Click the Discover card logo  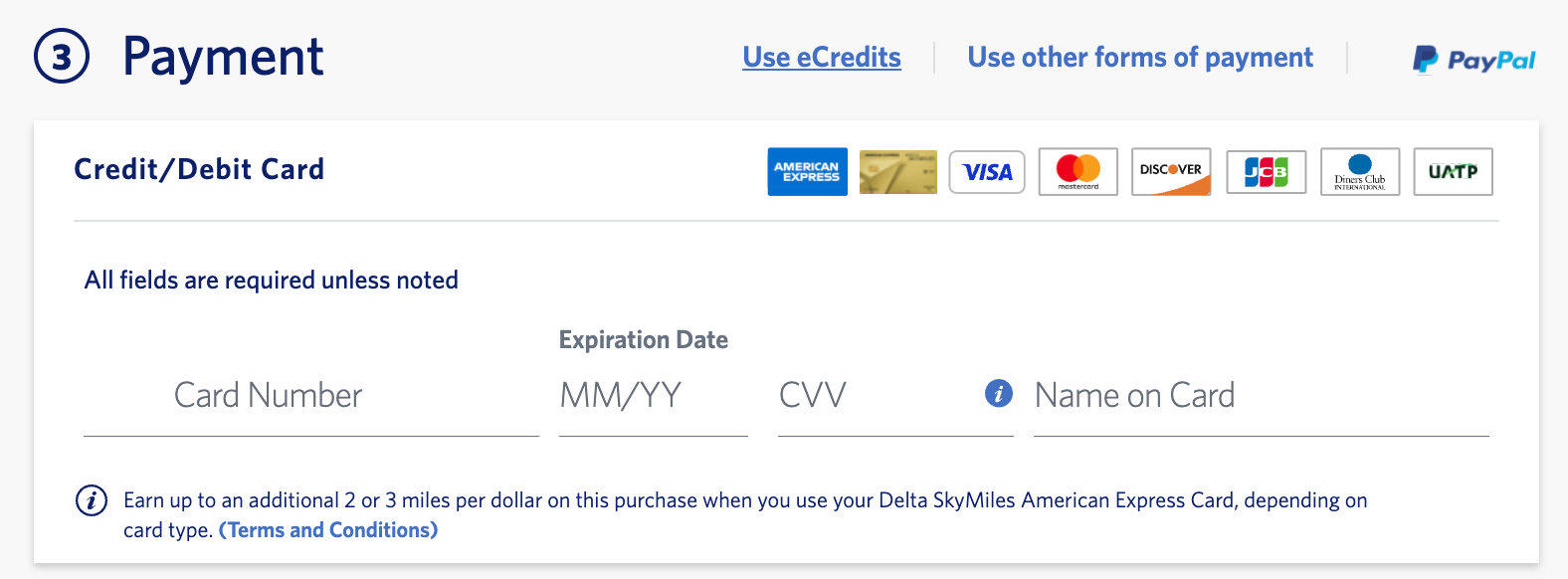(1171, 171)
